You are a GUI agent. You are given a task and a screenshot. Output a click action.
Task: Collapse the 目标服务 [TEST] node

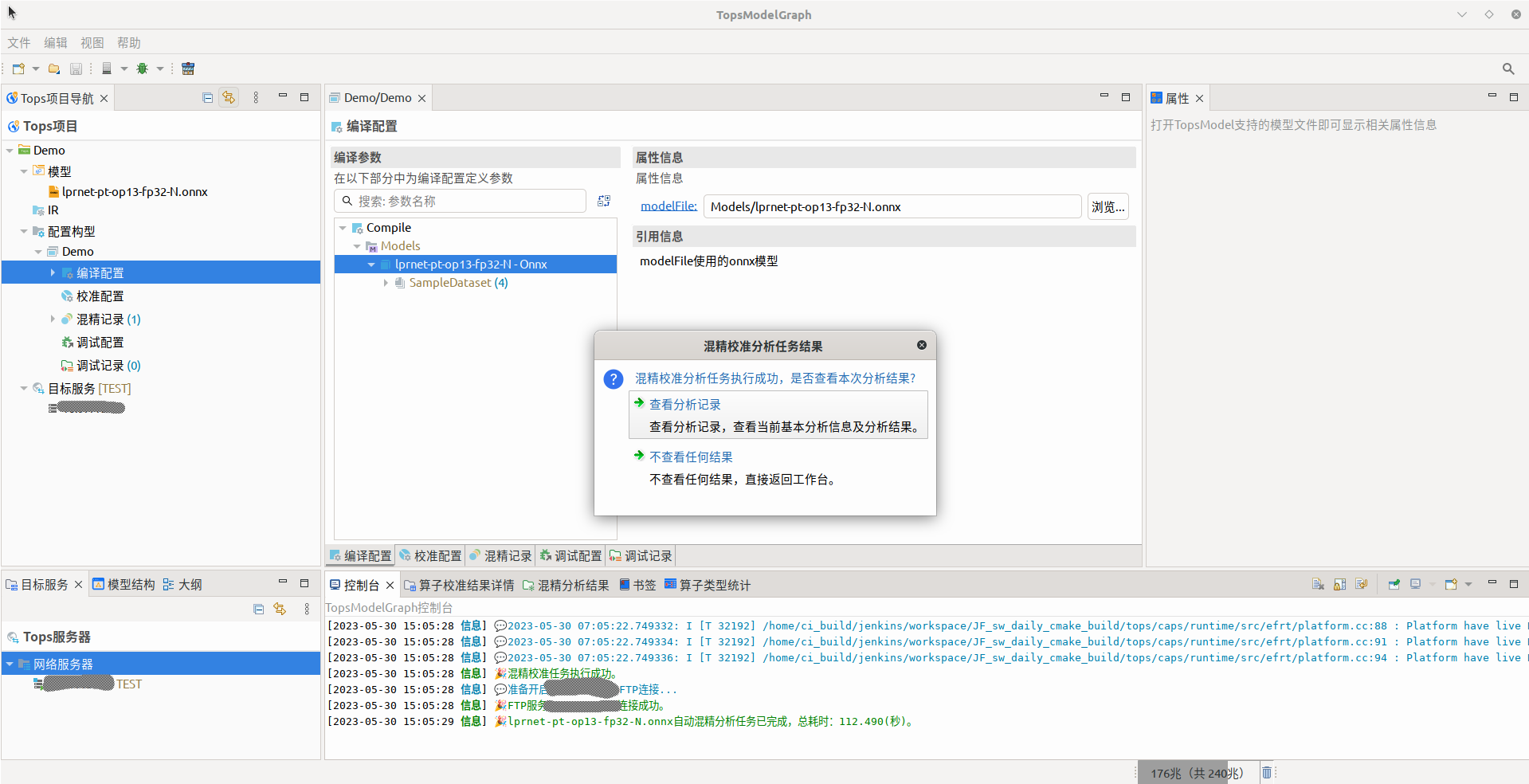[24, 388]
